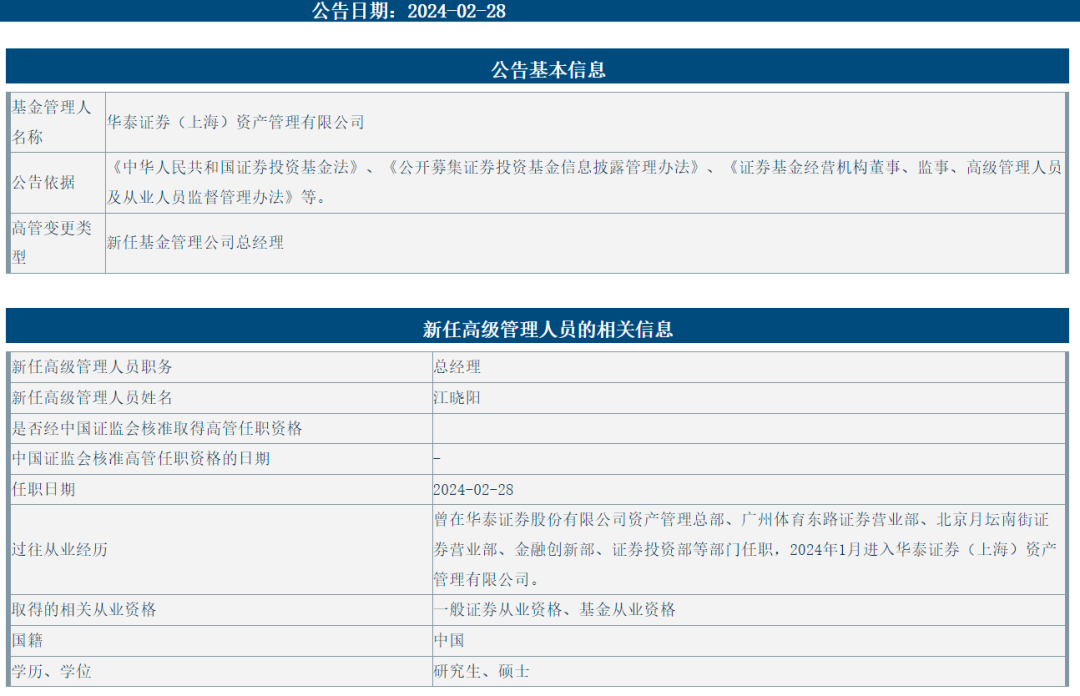Click the 任职日期 value 2024-02-28

(473, 490)
